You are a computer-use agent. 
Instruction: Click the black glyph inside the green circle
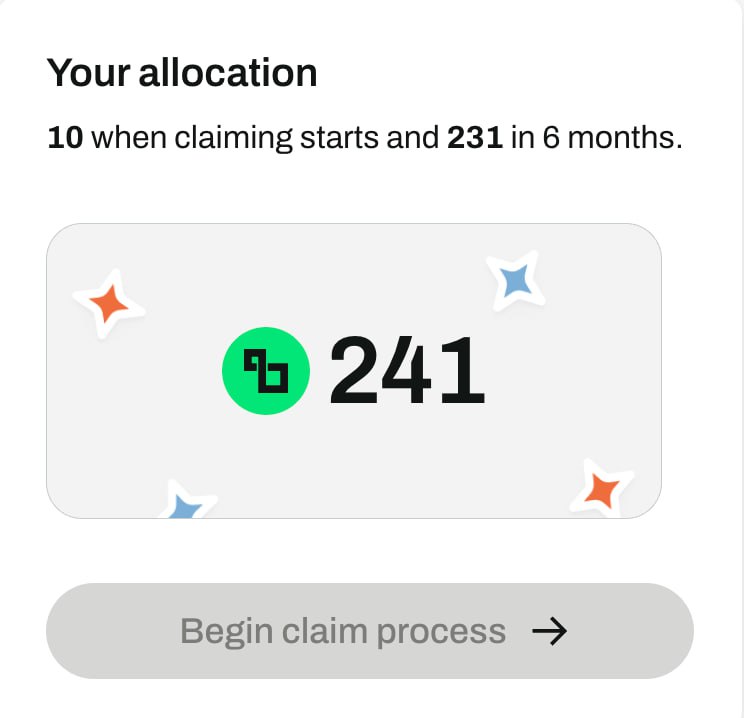pos(266,371)
